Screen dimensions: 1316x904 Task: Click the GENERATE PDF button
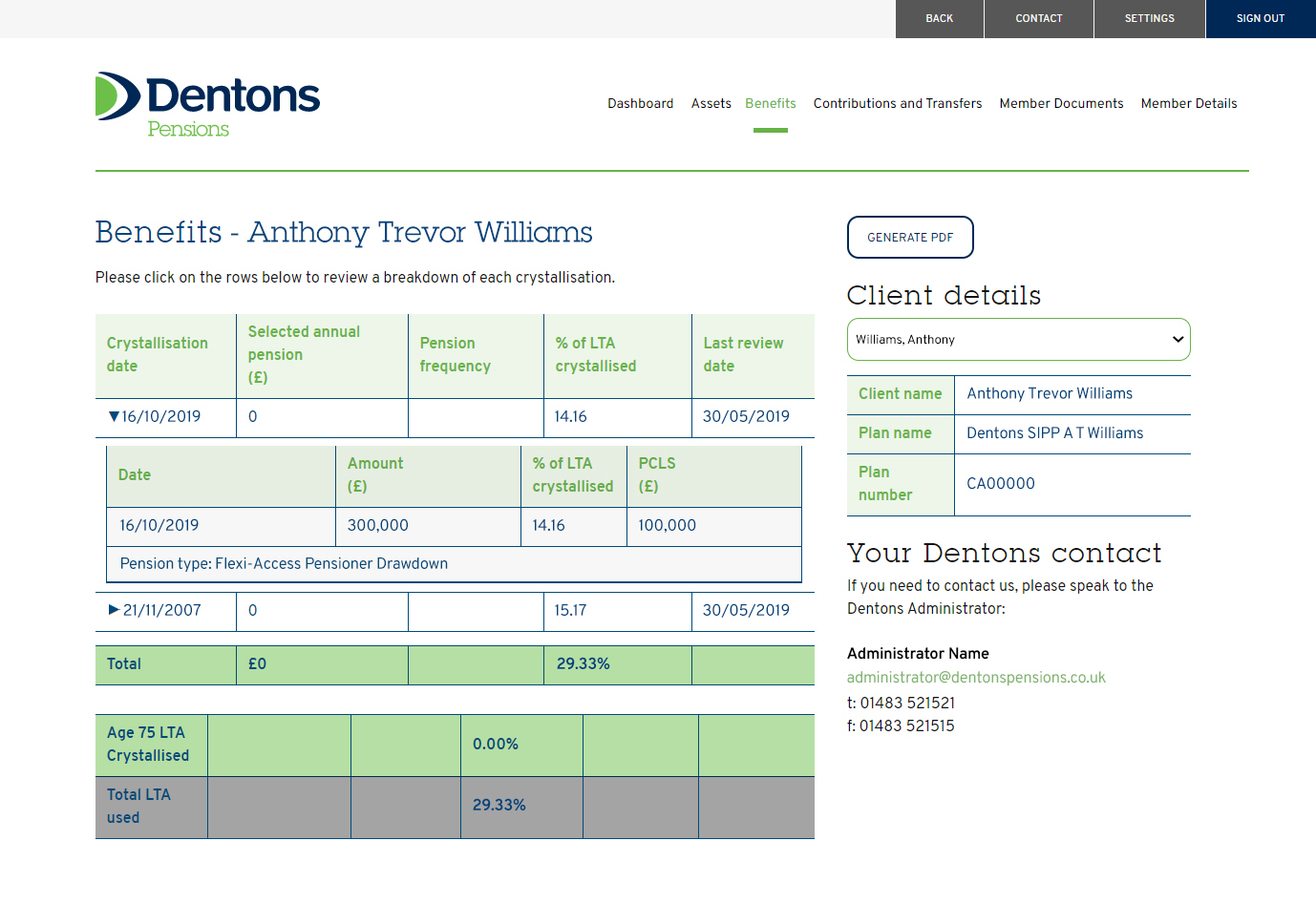coord(910,237)
